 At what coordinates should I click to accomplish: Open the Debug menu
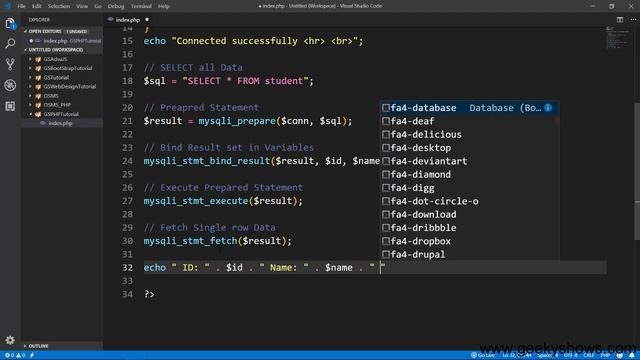point(116,6)
